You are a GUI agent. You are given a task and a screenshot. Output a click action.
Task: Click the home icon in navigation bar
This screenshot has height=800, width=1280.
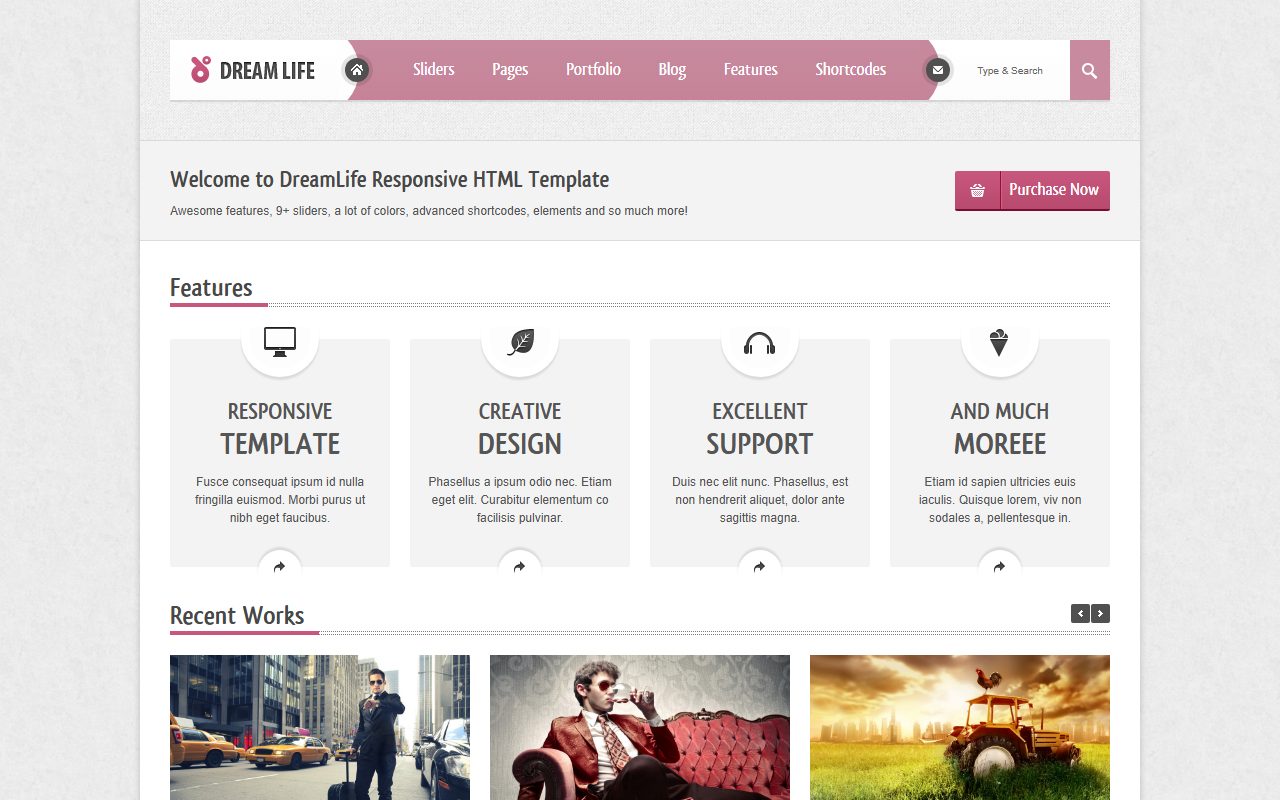(357, 70)
